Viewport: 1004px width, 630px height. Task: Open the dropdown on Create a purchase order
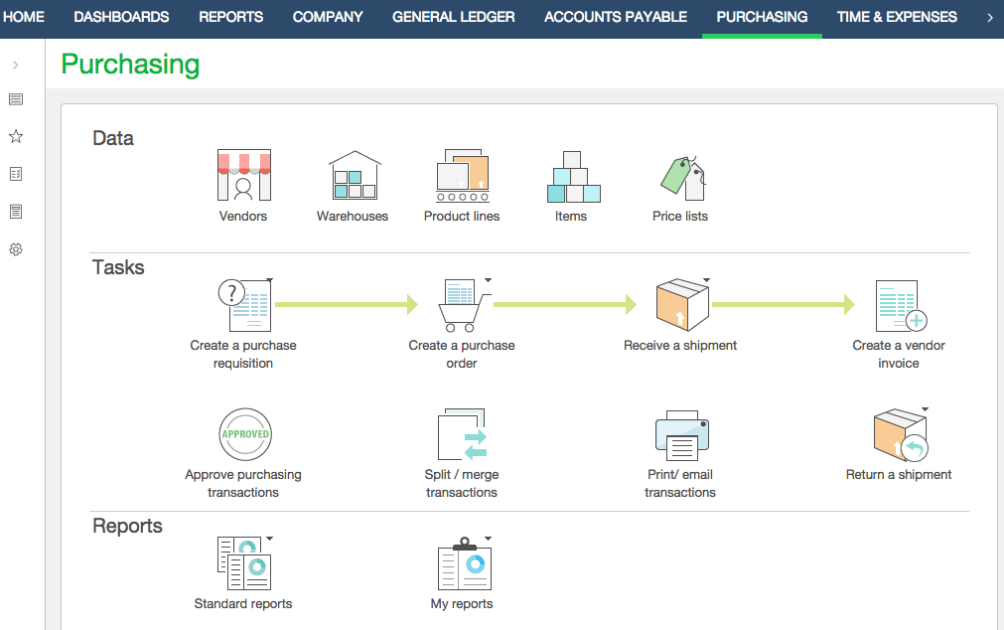488,281
